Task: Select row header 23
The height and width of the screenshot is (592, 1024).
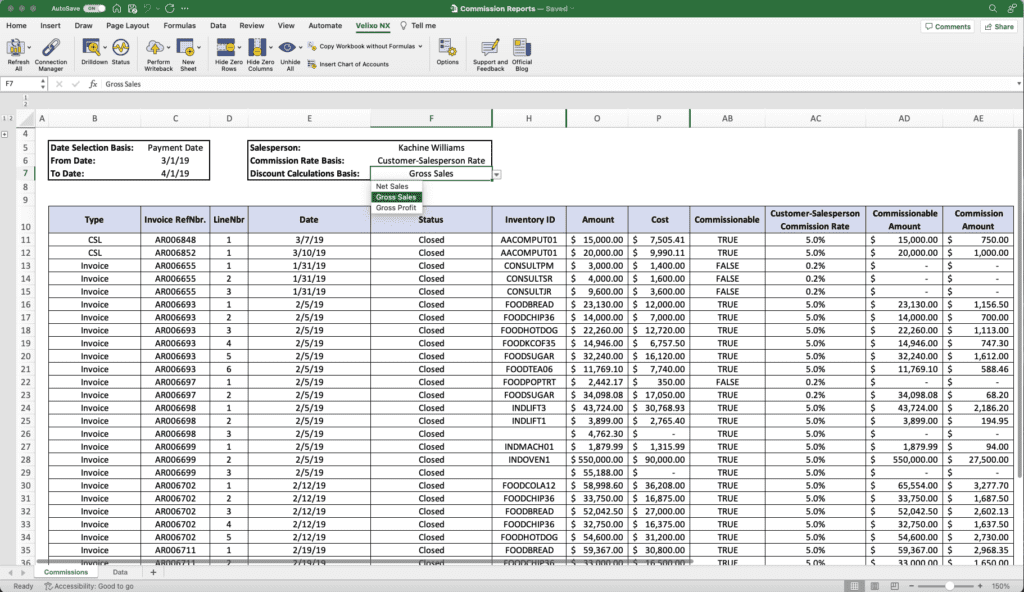Action: click(25, 395)
